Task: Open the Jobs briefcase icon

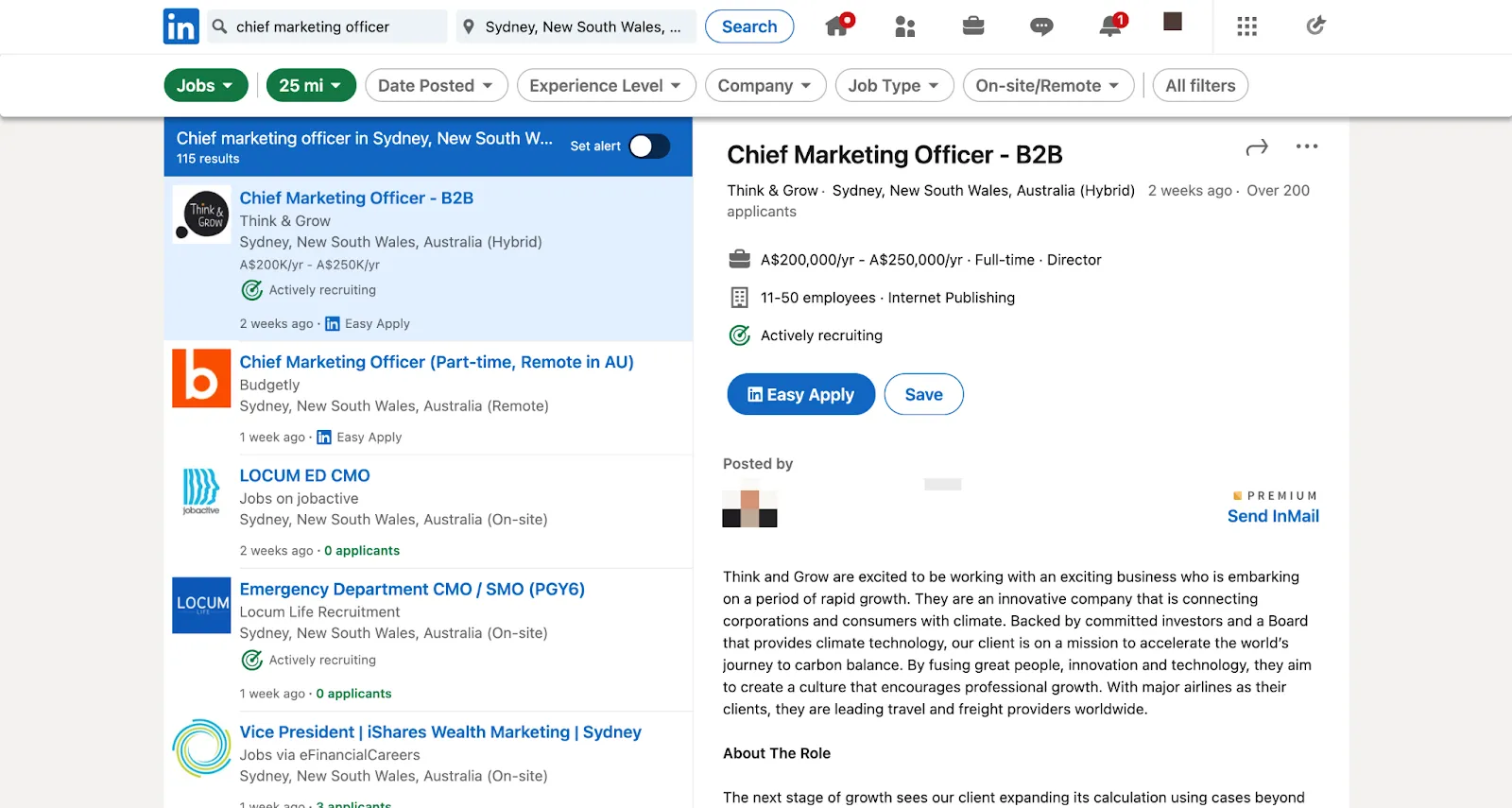Action: 973,26
